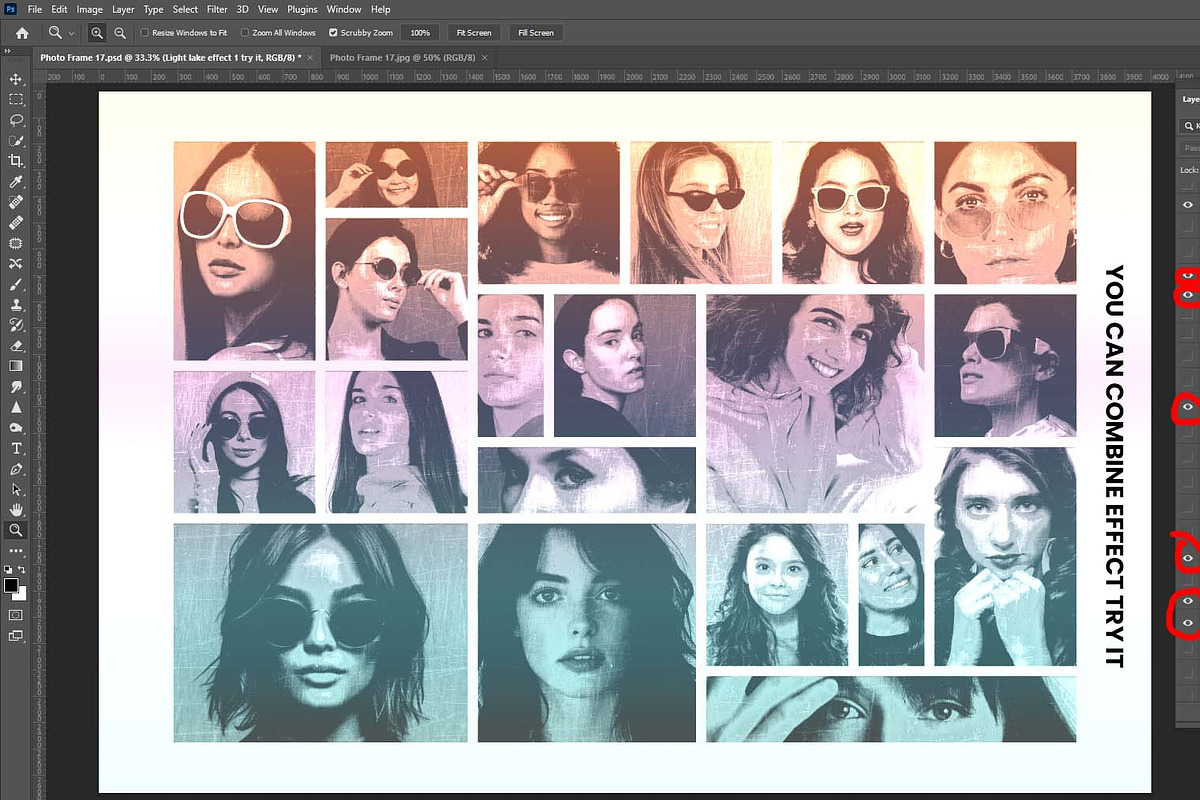Viewport: 1200px width, 800px height.
Task: Switch to Photo Frame 17.psd tab
Action: coord(170,58)
